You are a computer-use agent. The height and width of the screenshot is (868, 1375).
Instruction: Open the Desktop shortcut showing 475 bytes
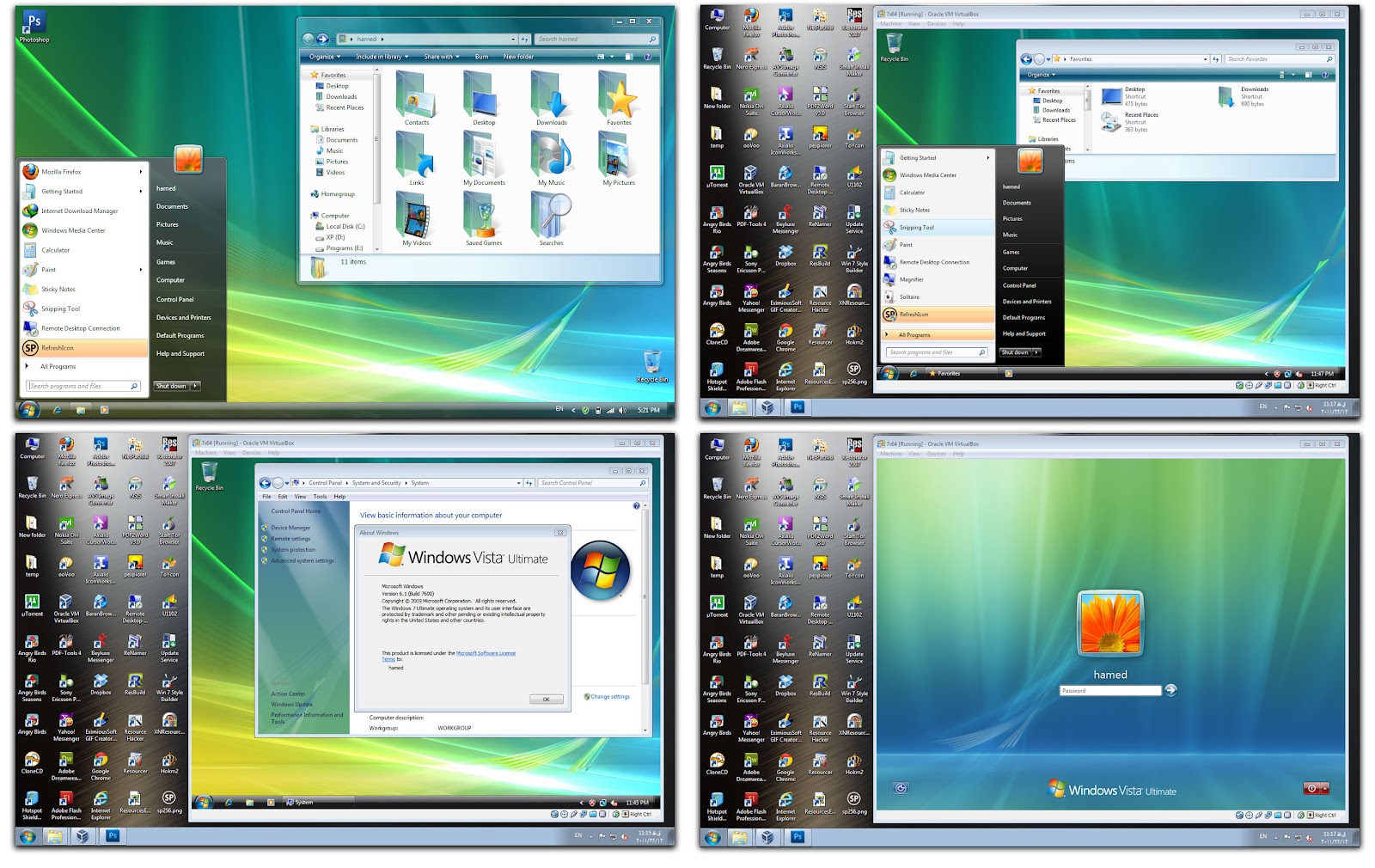click(x=1125, y=96)
